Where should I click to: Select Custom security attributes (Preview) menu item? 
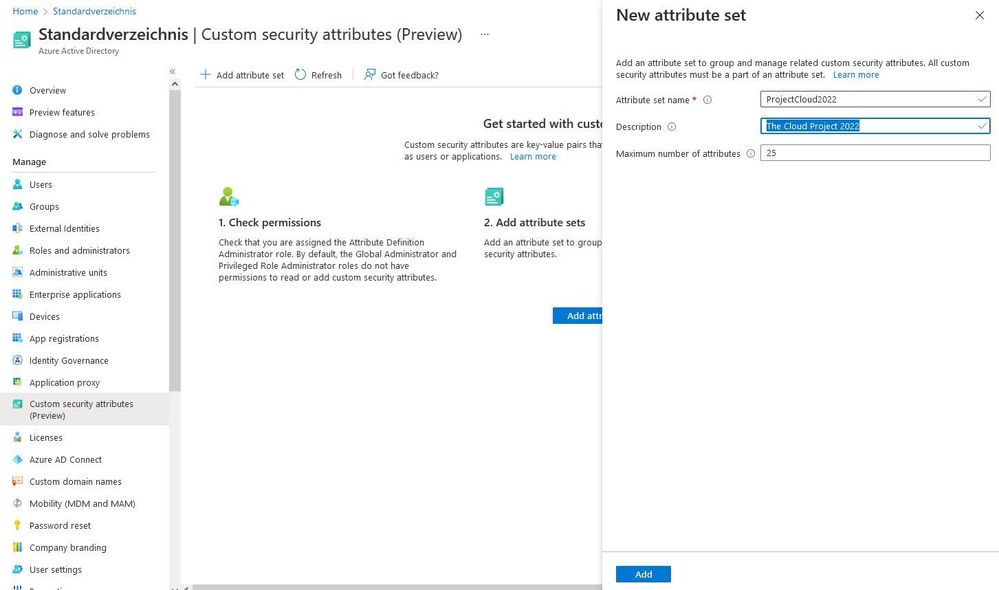click(x=84, y=409)
